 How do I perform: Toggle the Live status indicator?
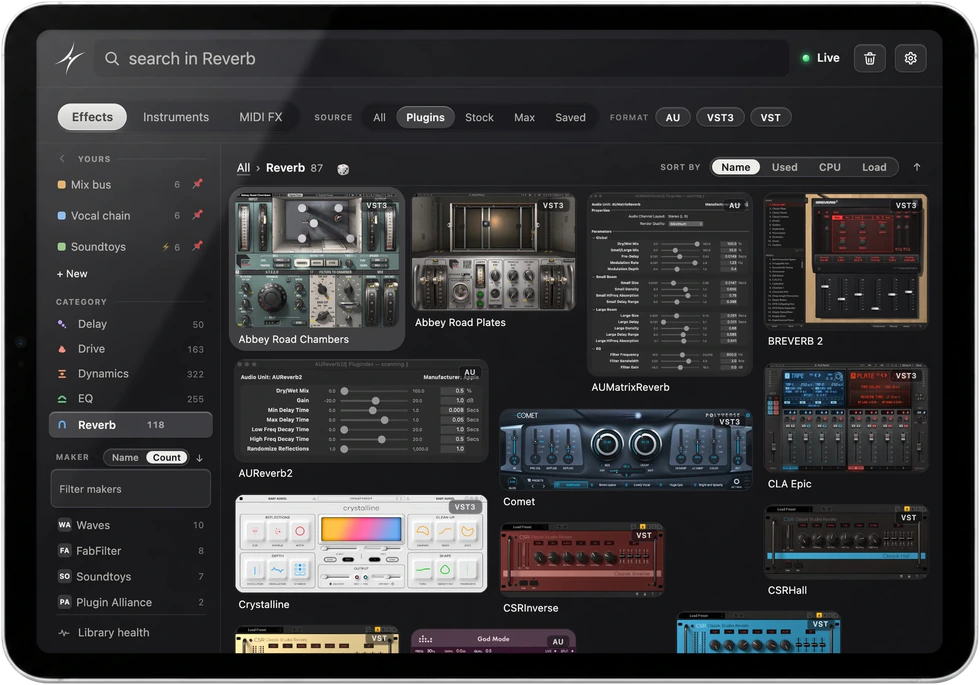pyautogui.click(x=821, y=58)
